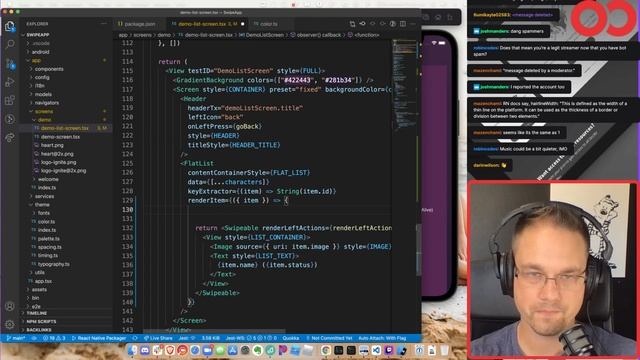This screenshot has width=640, height=360.
Task: Collapse the app folder
Action: click(x=36, y=60)
